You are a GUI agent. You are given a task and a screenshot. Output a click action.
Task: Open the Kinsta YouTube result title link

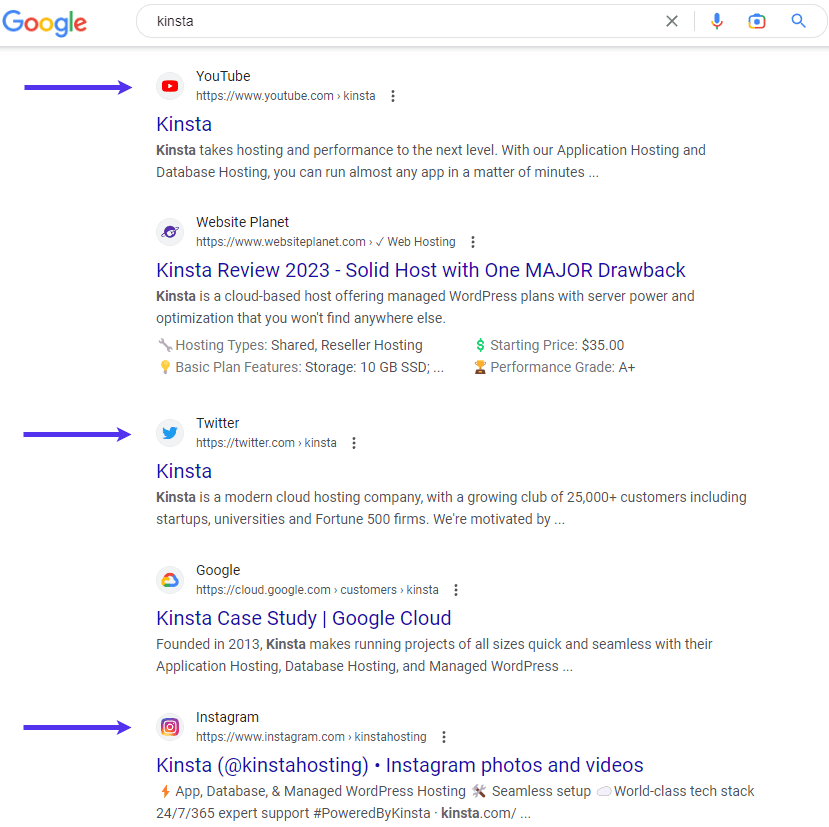point(183,124)
